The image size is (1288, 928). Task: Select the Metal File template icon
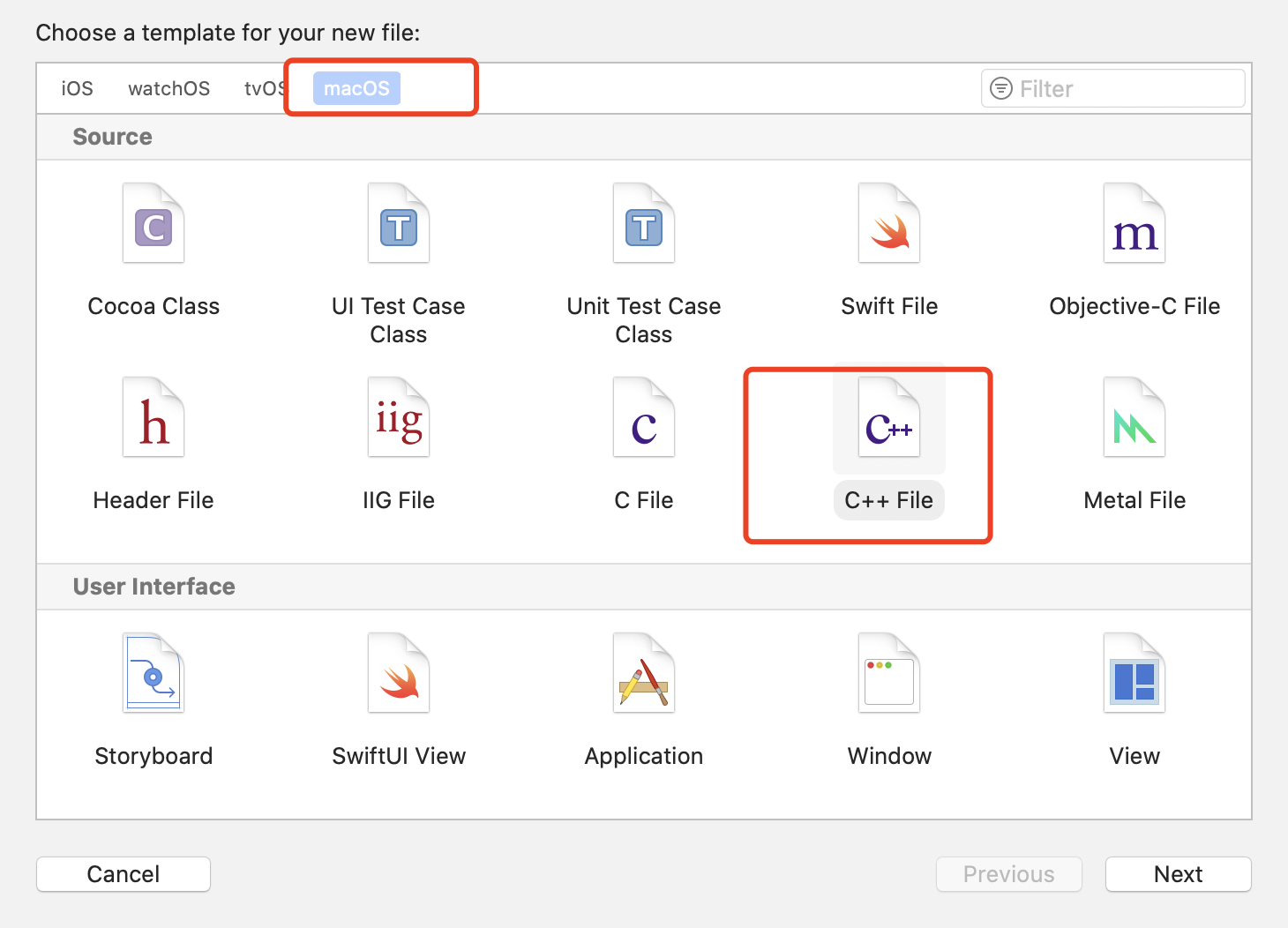(x=1134, y=418)
